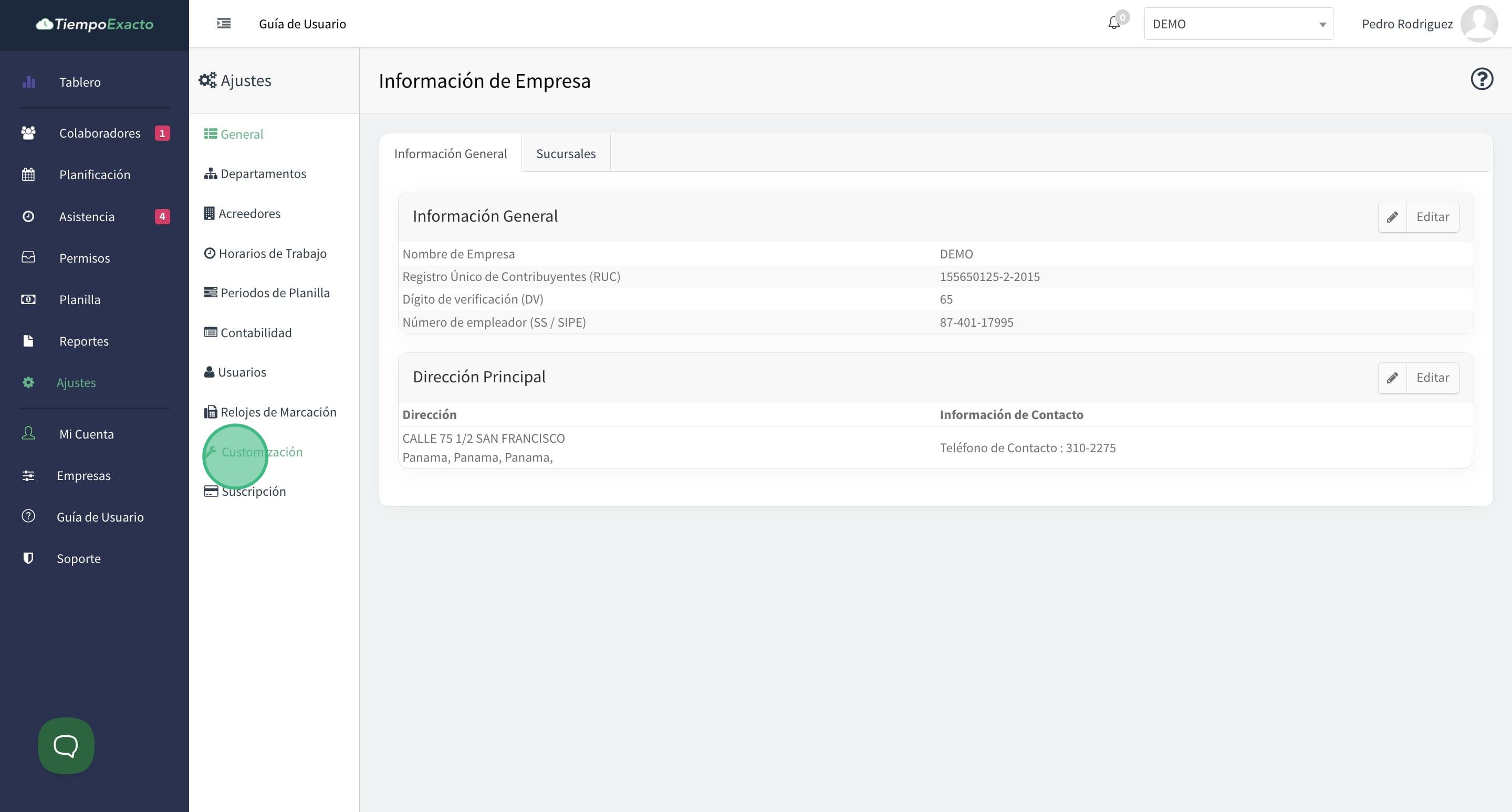Click the Soporte shield icon
This screenshot has height=812, width=1512.
point(28,558)
